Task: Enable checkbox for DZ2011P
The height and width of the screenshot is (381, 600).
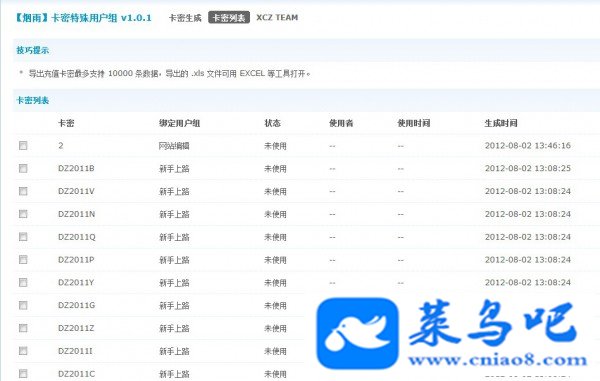Action: 23,260
